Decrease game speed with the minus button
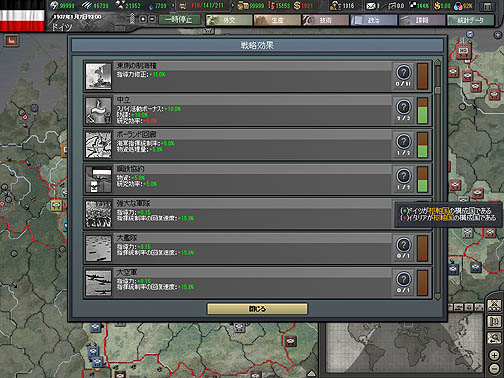Screen dimensions: 504x378 click(x=152, y=19)
